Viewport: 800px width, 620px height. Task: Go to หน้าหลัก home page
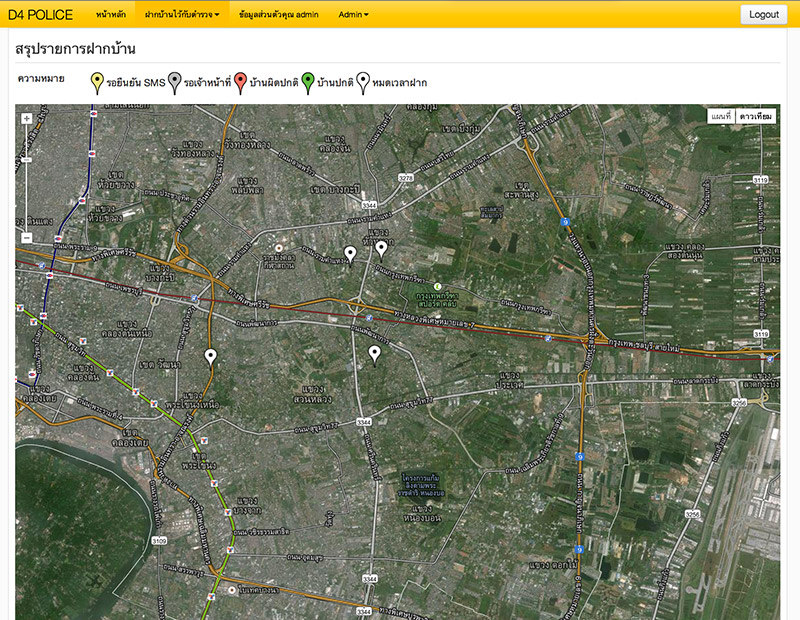(x=111, y=15)
